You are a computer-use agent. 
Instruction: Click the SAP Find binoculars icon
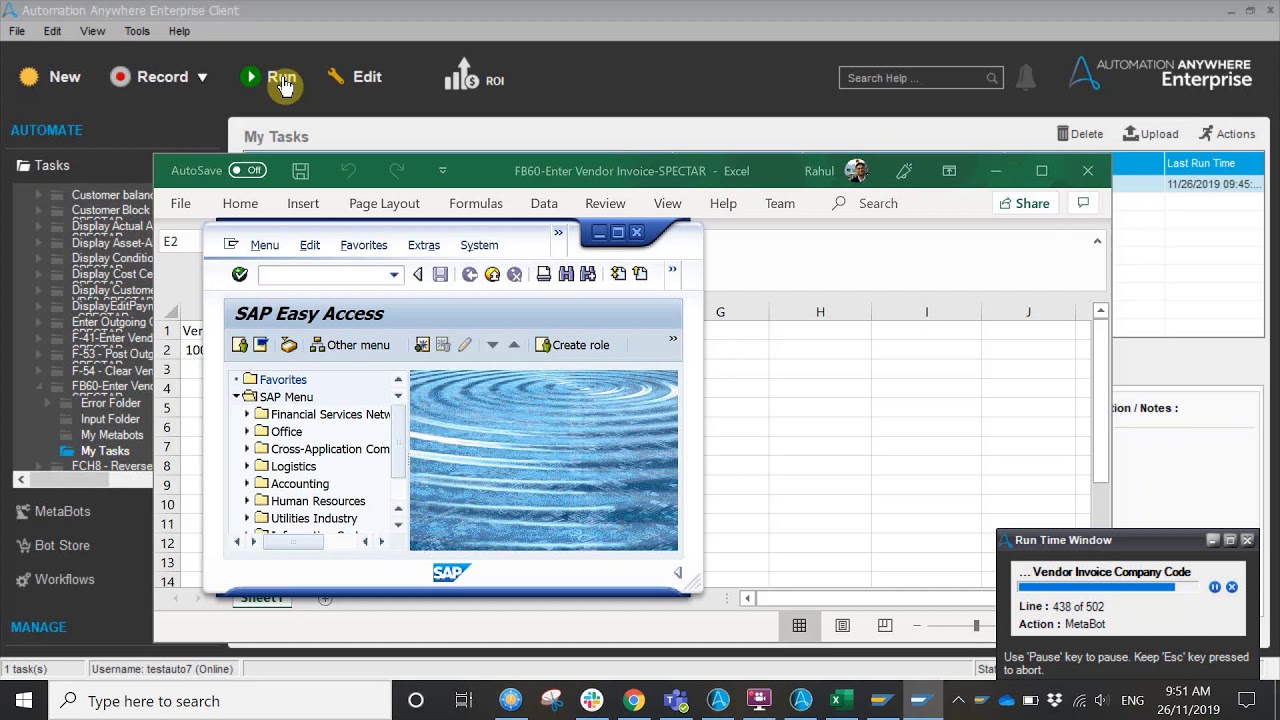pyautogui.click(x=566, y=274)
